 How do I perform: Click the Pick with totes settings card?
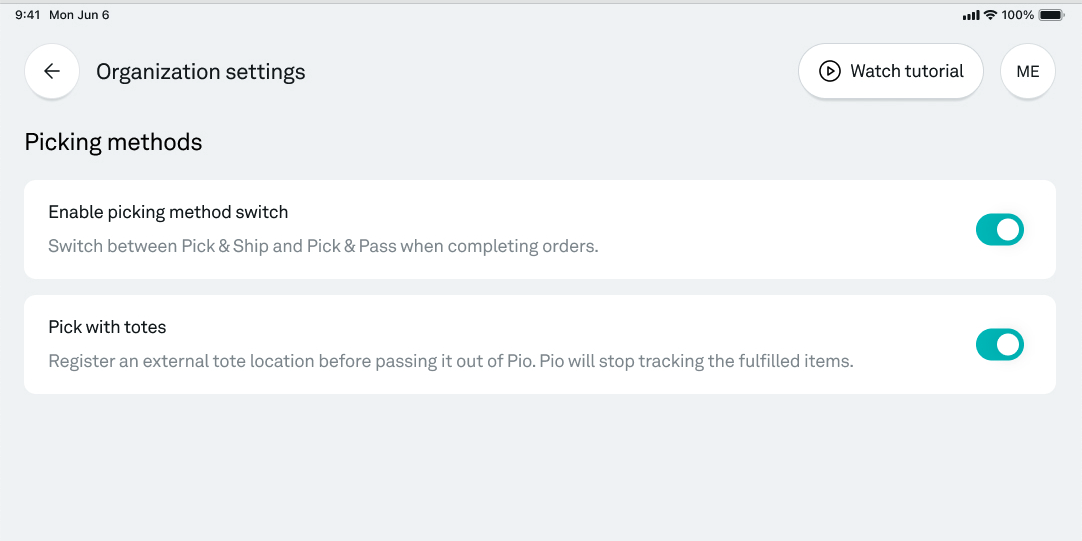click(540, 344)
